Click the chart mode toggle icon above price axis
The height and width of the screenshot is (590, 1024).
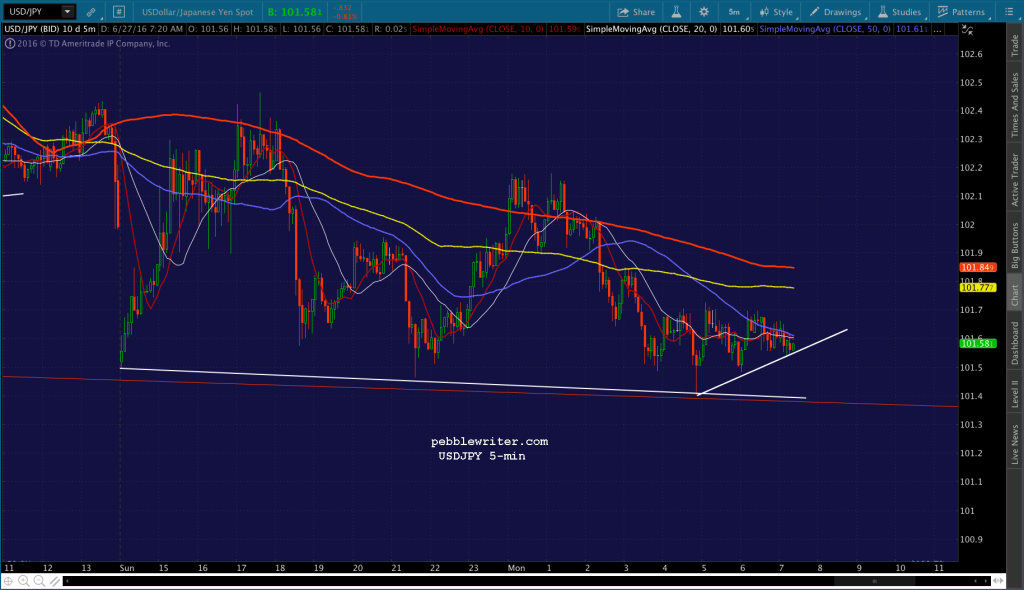967,29
